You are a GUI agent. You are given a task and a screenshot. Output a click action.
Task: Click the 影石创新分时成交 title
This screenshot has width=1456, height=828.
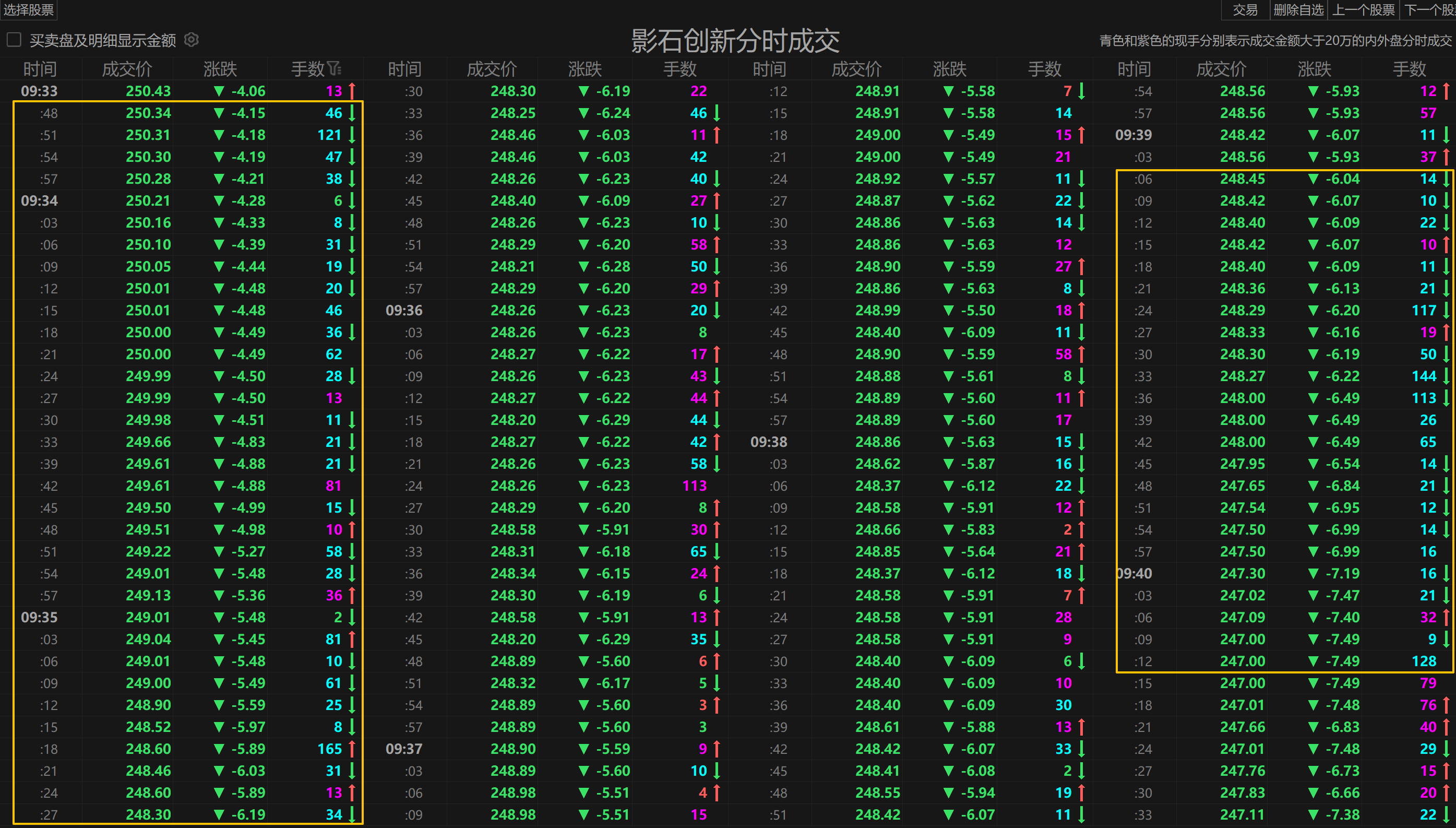(735, 40)
